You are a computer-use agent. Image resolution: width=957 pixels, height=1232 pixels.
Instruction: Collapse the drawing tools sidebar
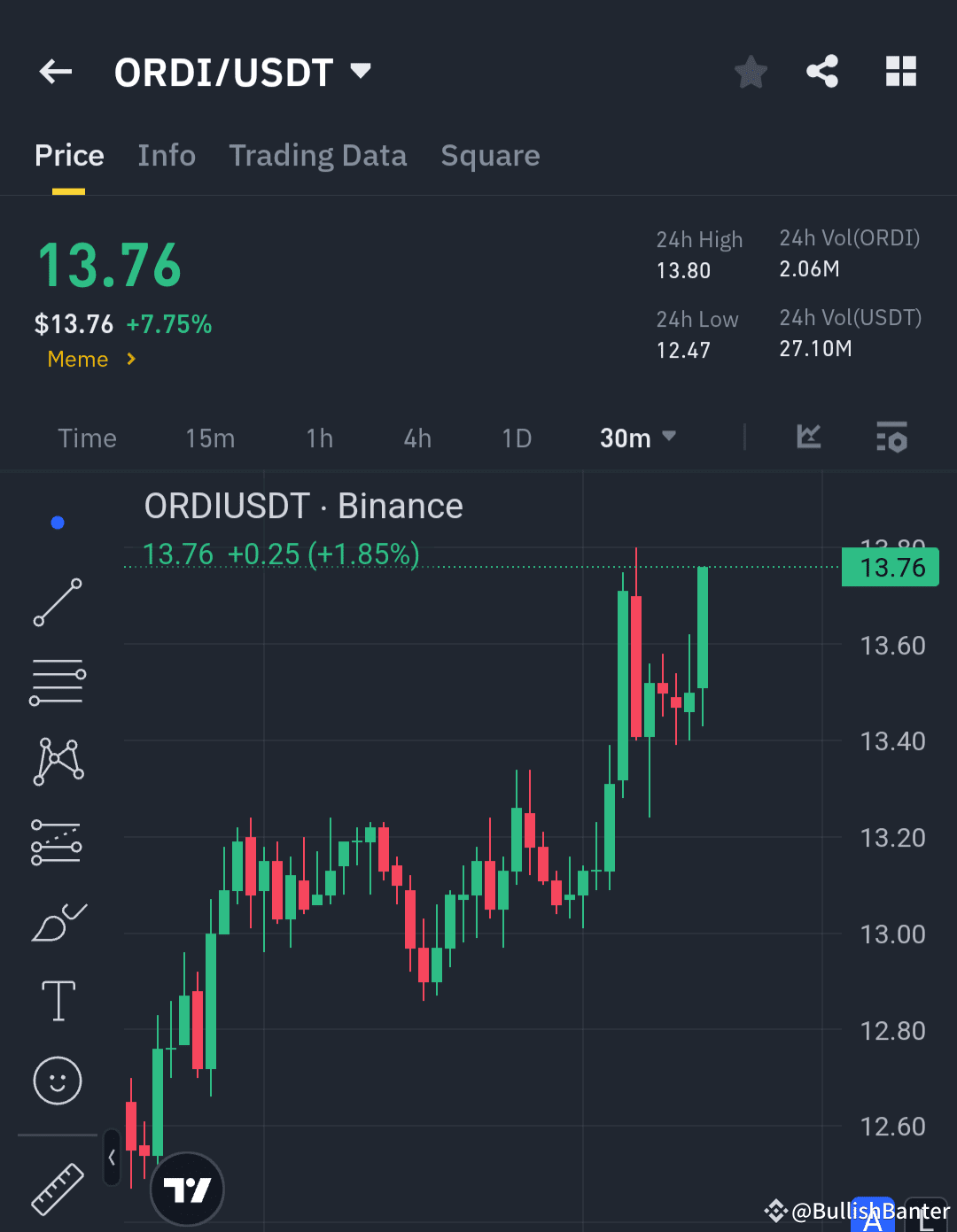tap(110, 1157)
